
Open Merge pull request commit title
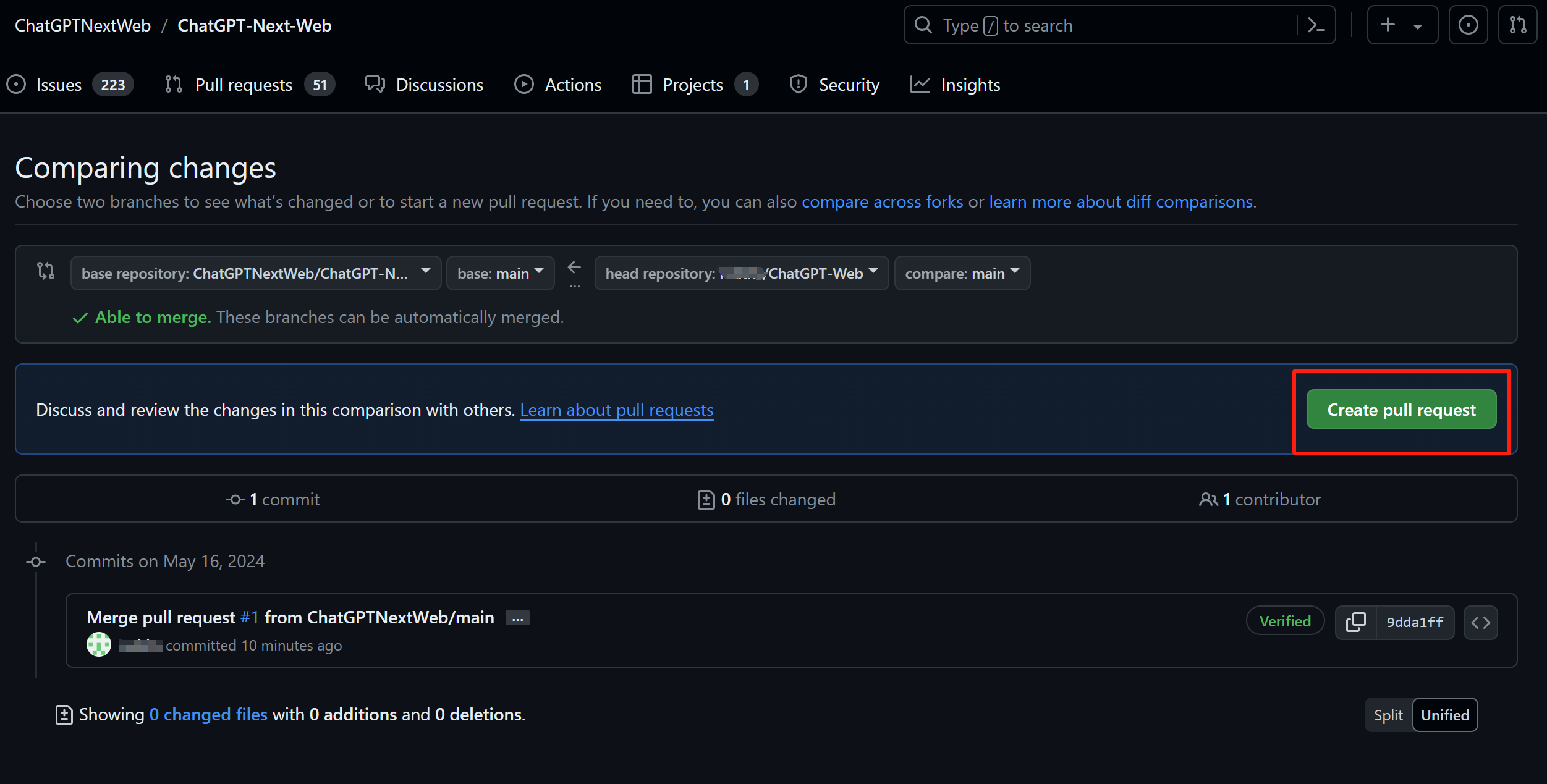(x=290, y=617)
